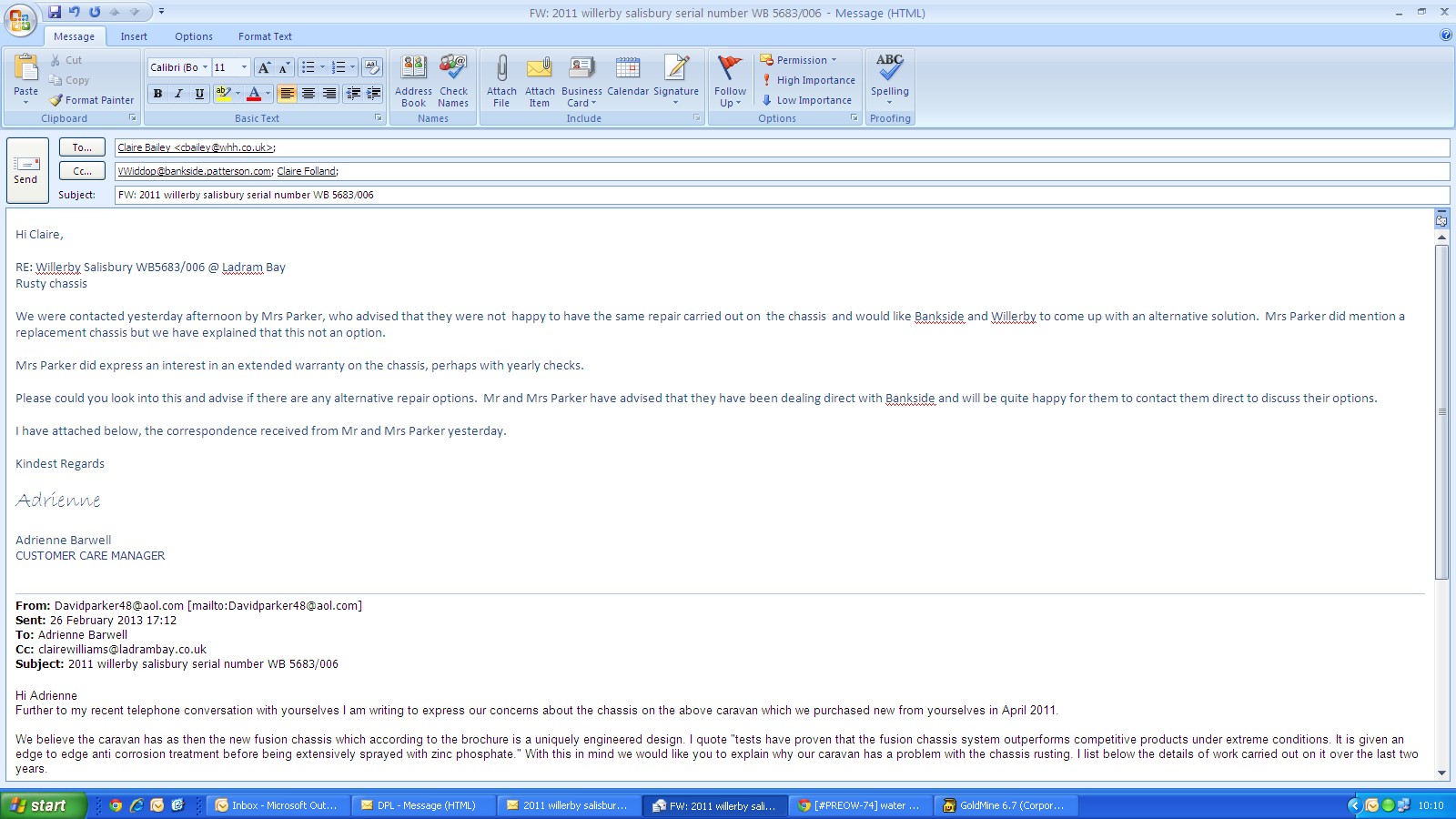Viewport: 1456px width, 819px height.
Task: Switch to Inbox - Microsoft Outlook taskbar window
Action: pyautogui.click(x=278, y=805)
